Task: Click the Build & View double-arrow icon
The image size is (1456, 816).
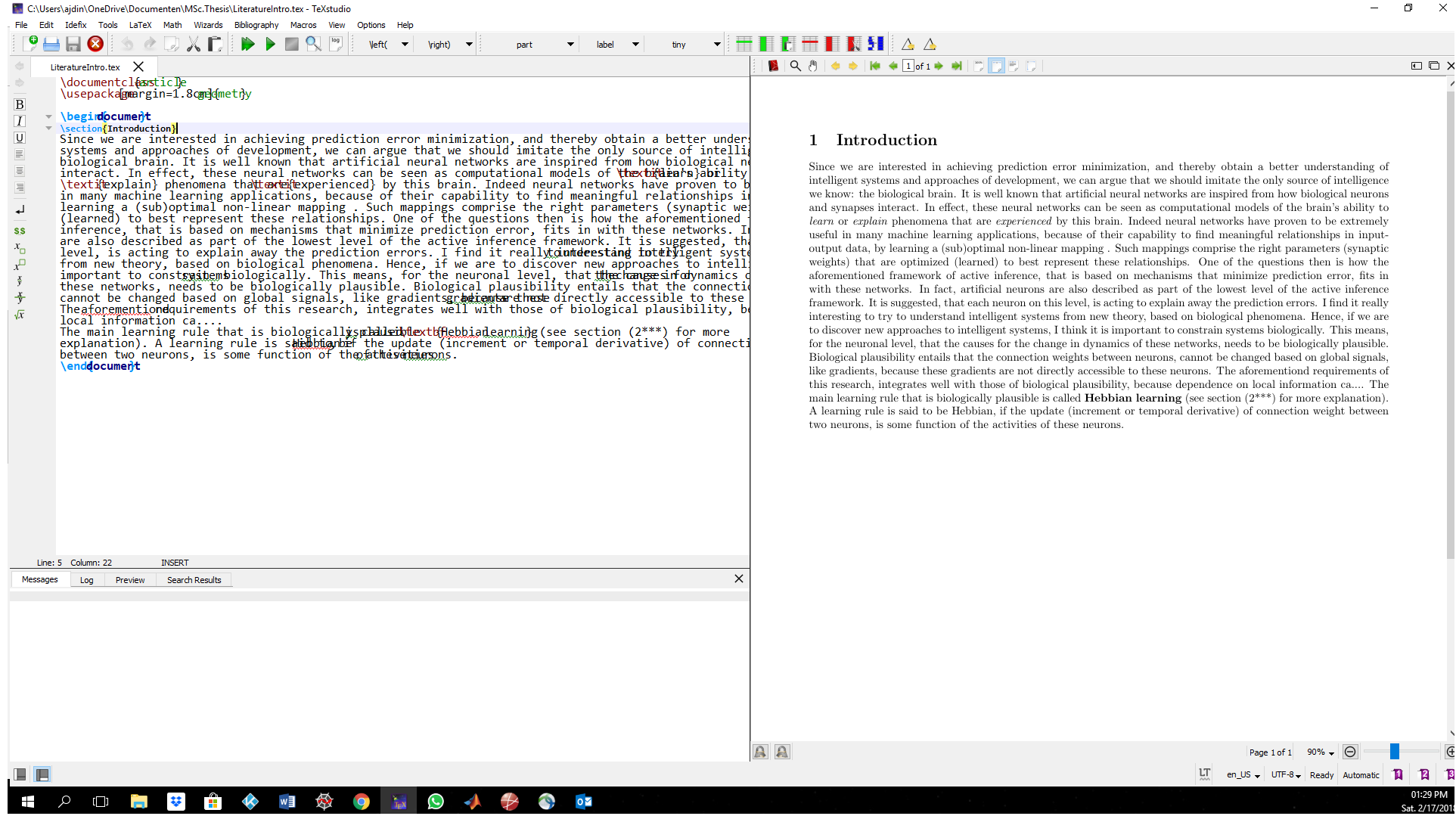Action: pos(247,45)
